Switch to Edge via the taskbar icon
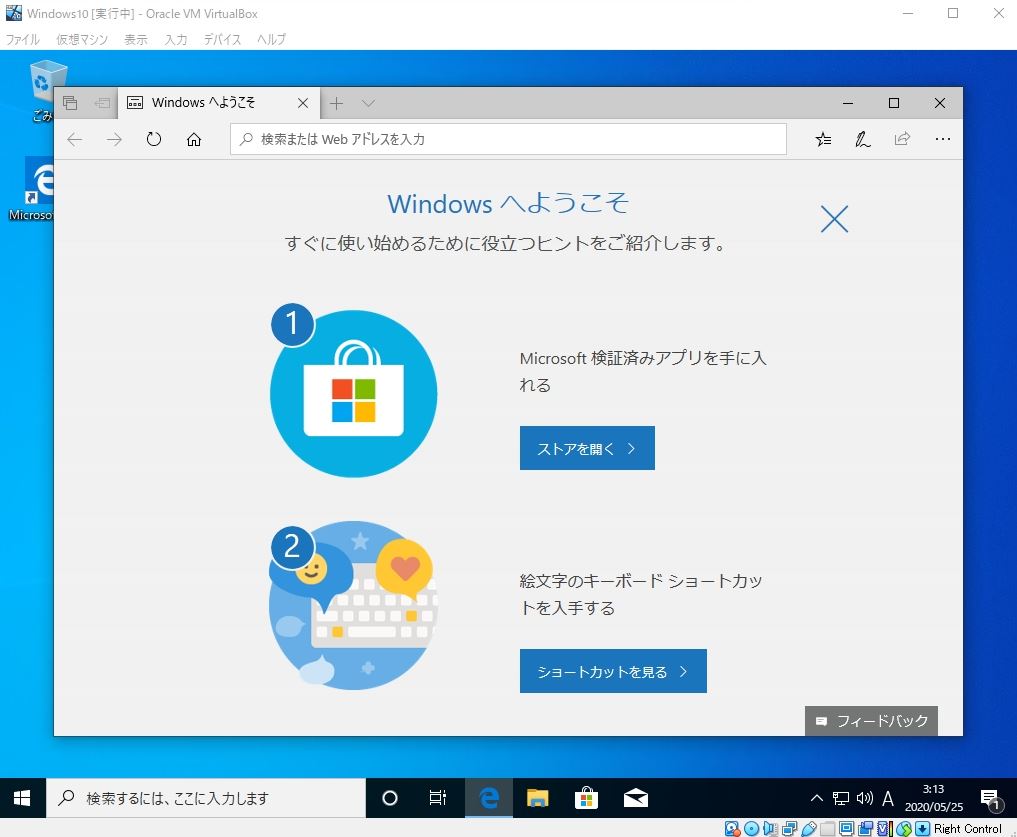Image resolution: width=1017 pixels, height=837 pixels. tap(488, 798)
